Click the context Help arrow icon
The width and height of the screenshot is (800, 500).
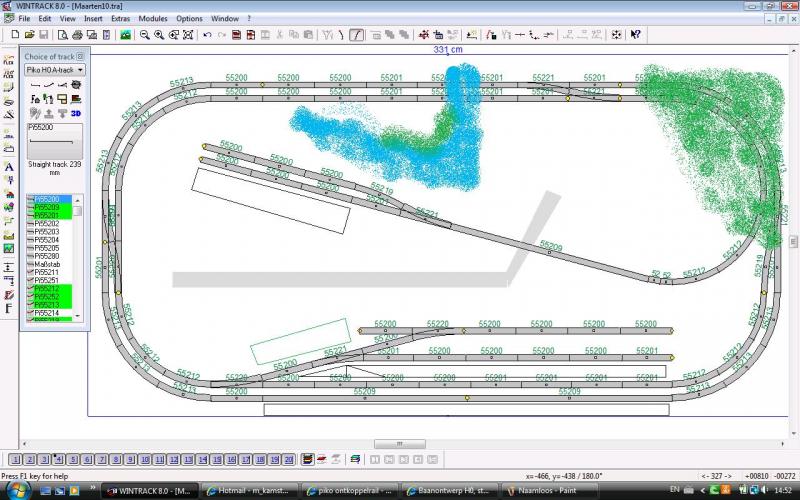(x=635, y=35)
